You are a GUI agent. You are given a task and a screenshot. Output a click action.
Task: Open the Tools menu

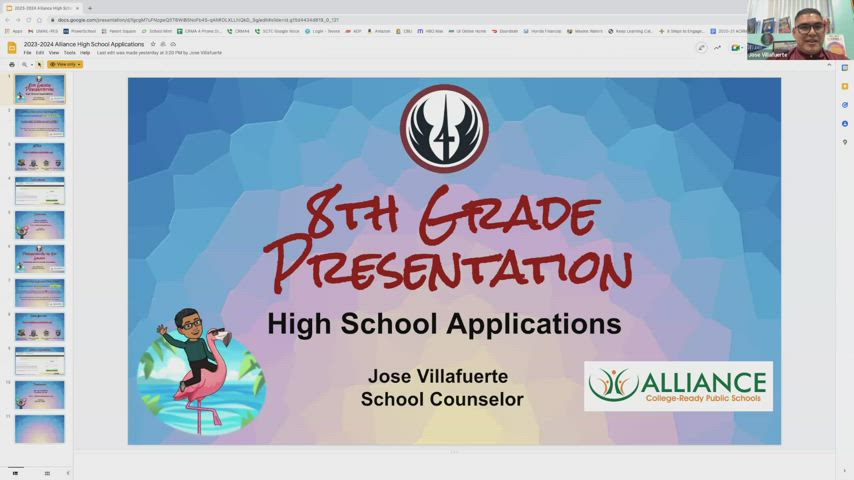point(69,53)
